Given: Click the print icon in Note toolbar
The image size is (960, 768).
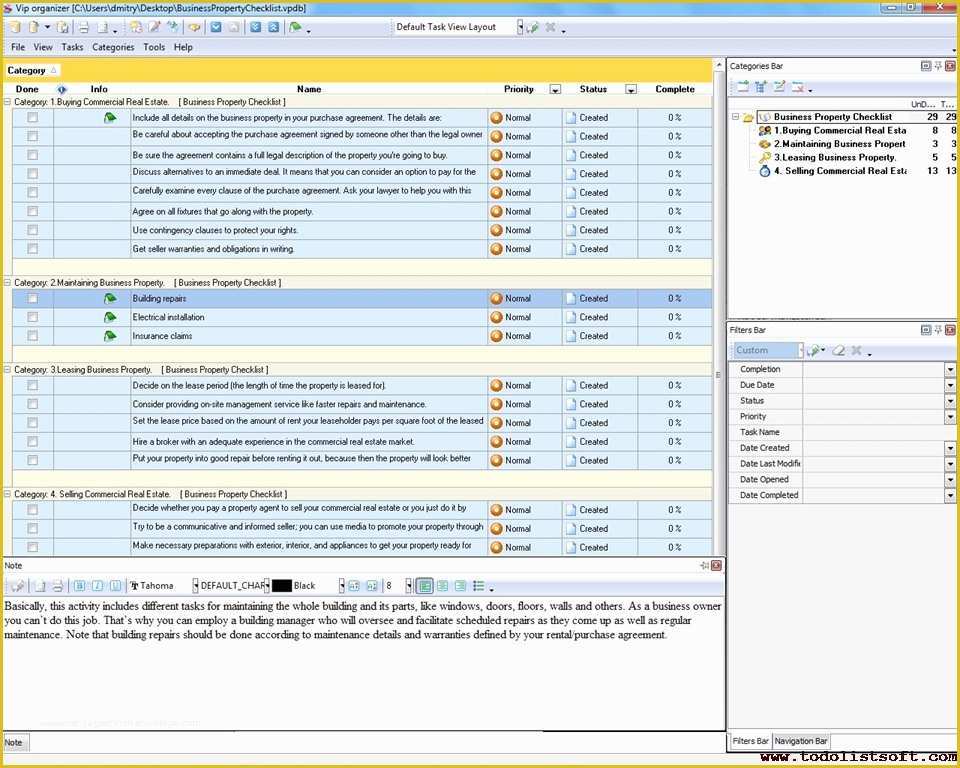Looking at the screenshot, I should tap(58, 586).
